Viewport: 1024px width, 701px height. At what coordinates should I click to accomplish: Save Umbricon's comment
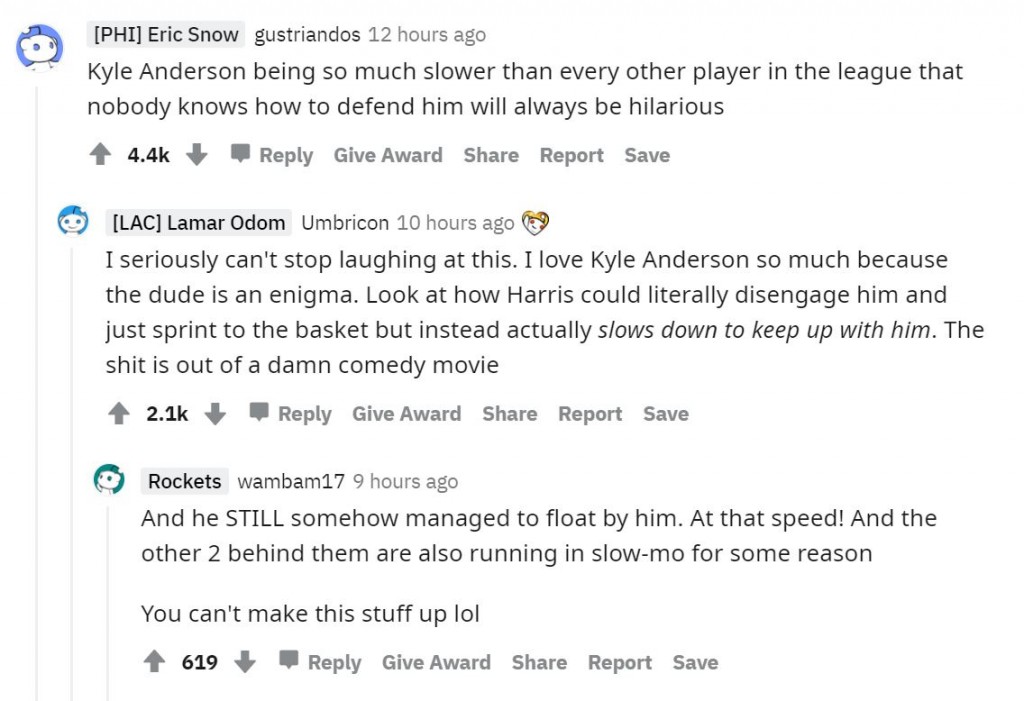(x=665, y=413)
